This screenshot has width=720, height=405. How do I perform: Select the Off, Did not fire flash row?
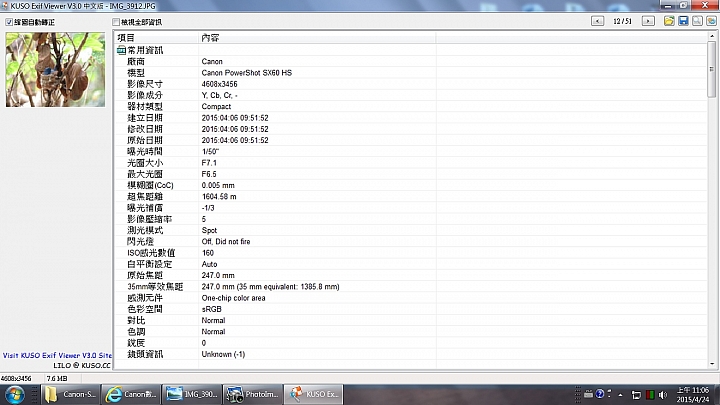tap(411, 242)
